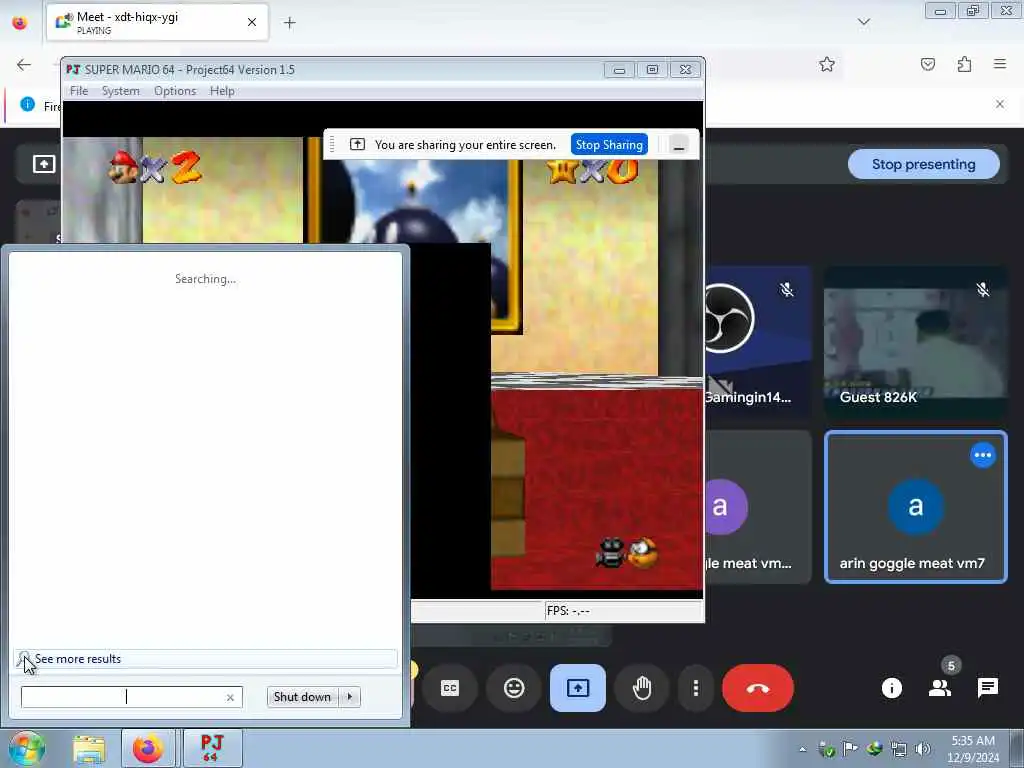
Task: Open the Firefox hamburger menu
Action: click(x=999, y=64)
